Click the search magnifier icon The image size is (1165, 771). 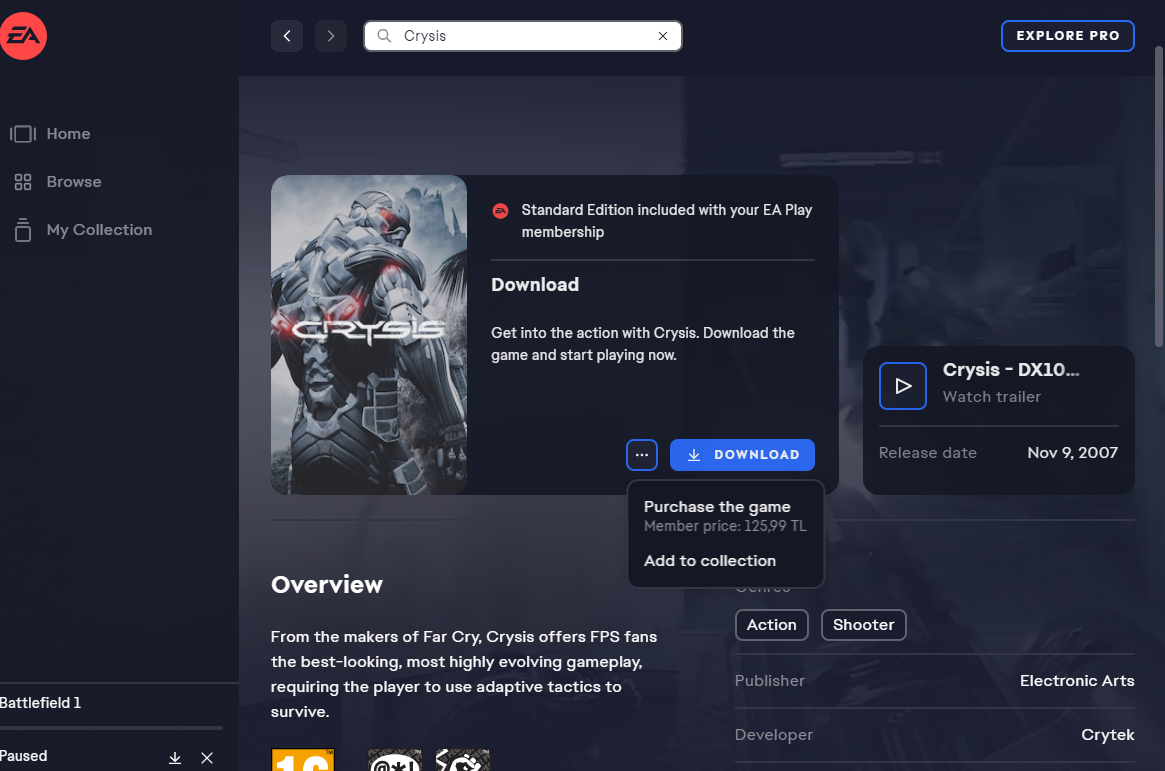click(x=384, y=36)
